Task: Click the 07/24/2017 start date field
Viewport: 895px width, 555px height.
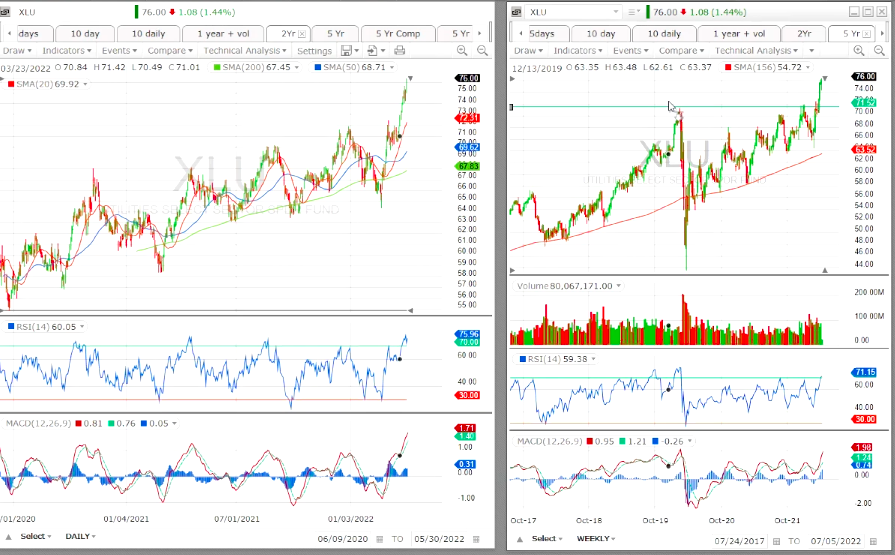Action: 739,541
